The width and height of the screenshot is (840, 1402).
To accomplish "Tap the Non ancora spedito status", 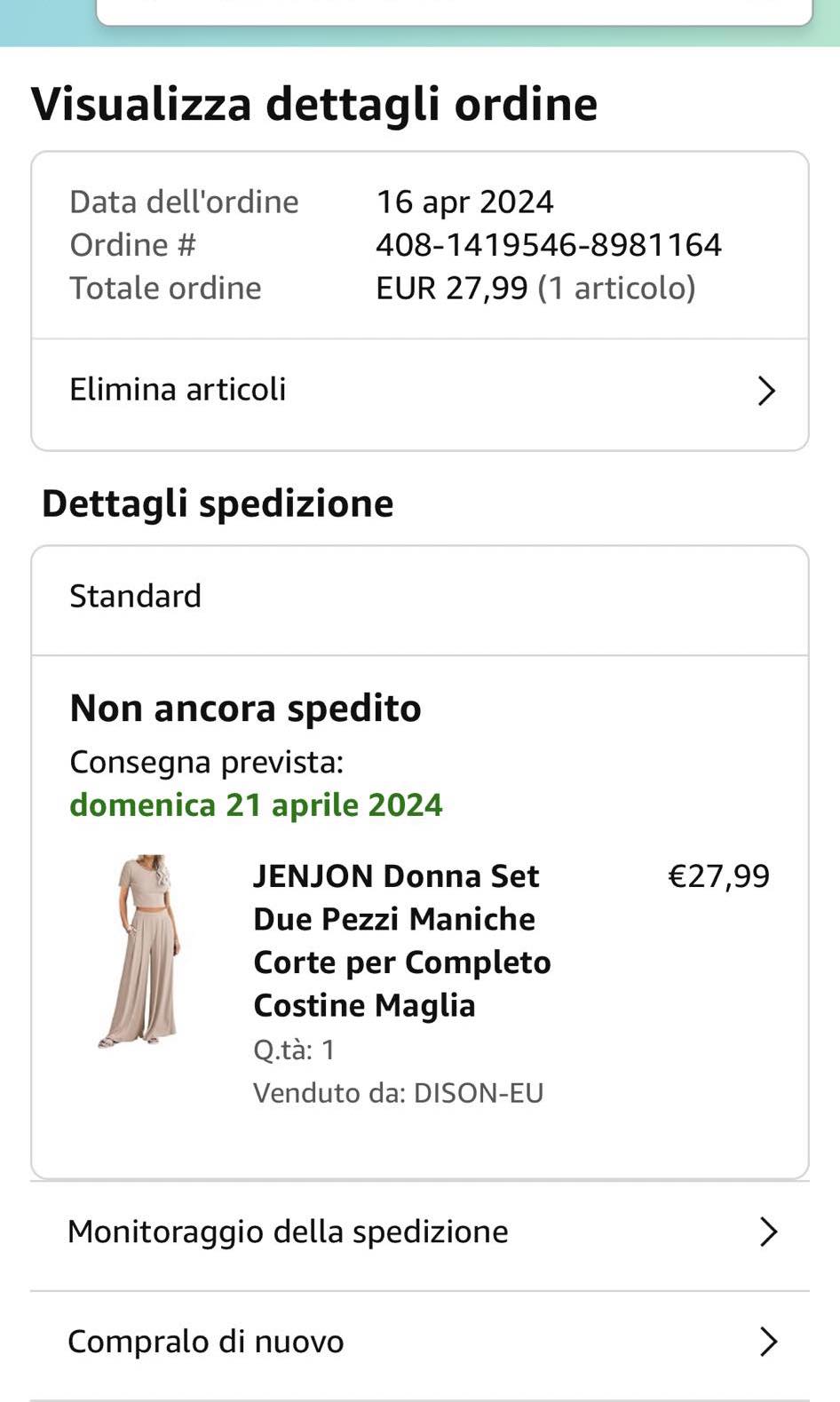I will 245,709.
